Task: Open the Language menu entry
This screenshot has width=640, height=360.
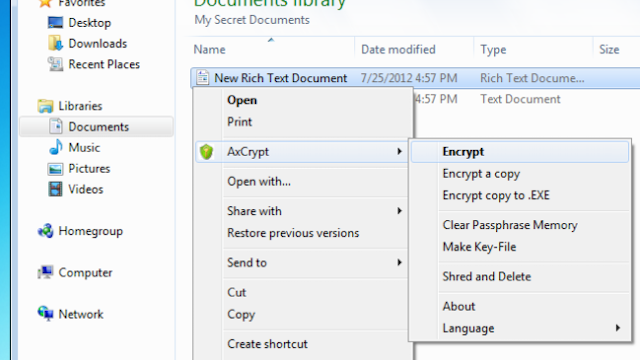Action: click(x=468, y=328)
